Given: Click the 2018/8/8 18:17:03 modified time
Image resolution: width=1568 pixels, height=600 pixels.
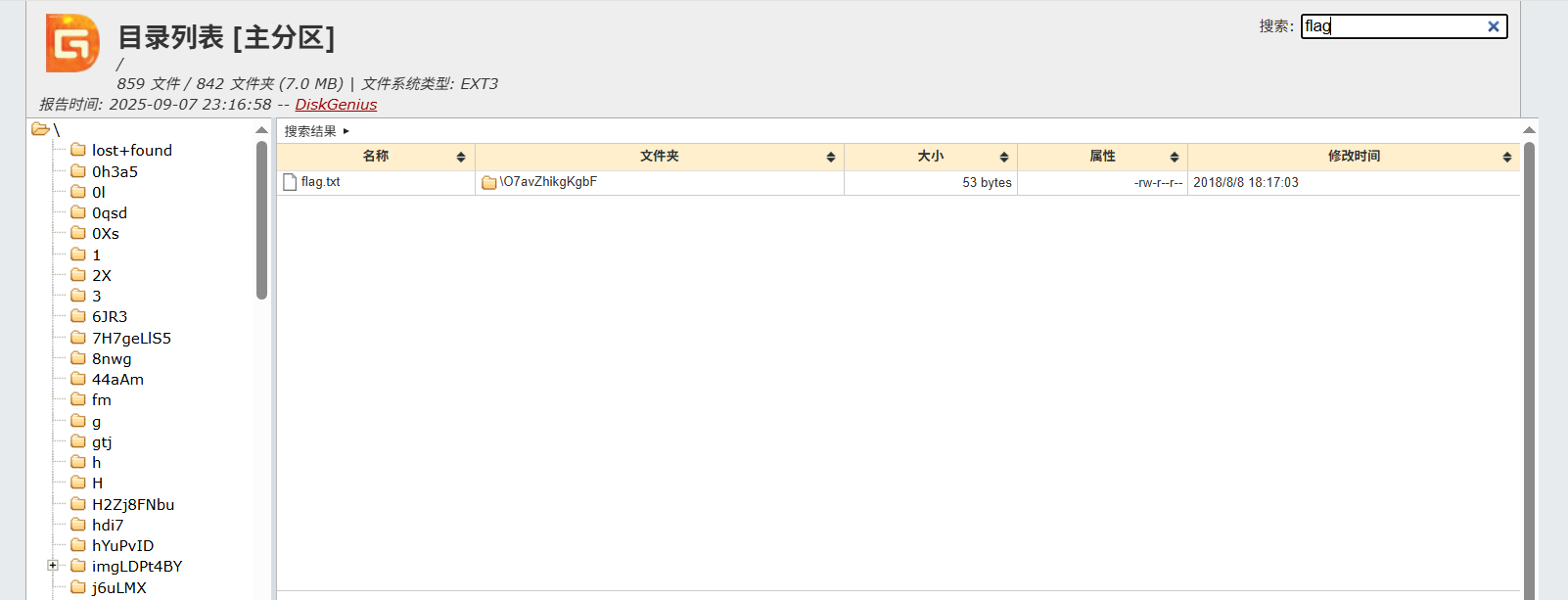Looking at the screenshot, I should tap(1246, 182).
